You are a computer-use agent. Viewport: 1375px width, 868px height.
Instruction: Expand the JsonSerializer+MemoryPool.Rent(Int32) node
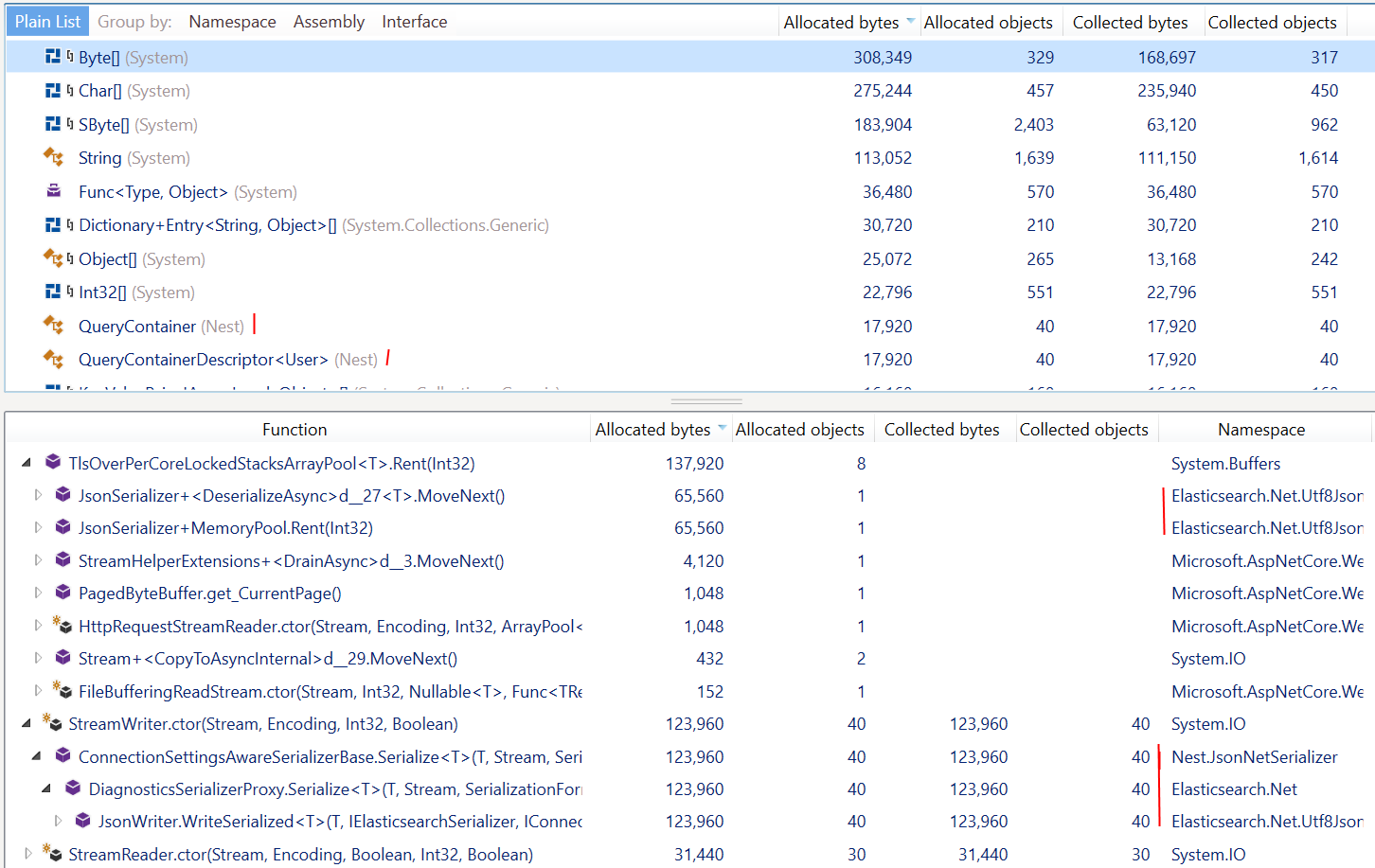point(38,527)
